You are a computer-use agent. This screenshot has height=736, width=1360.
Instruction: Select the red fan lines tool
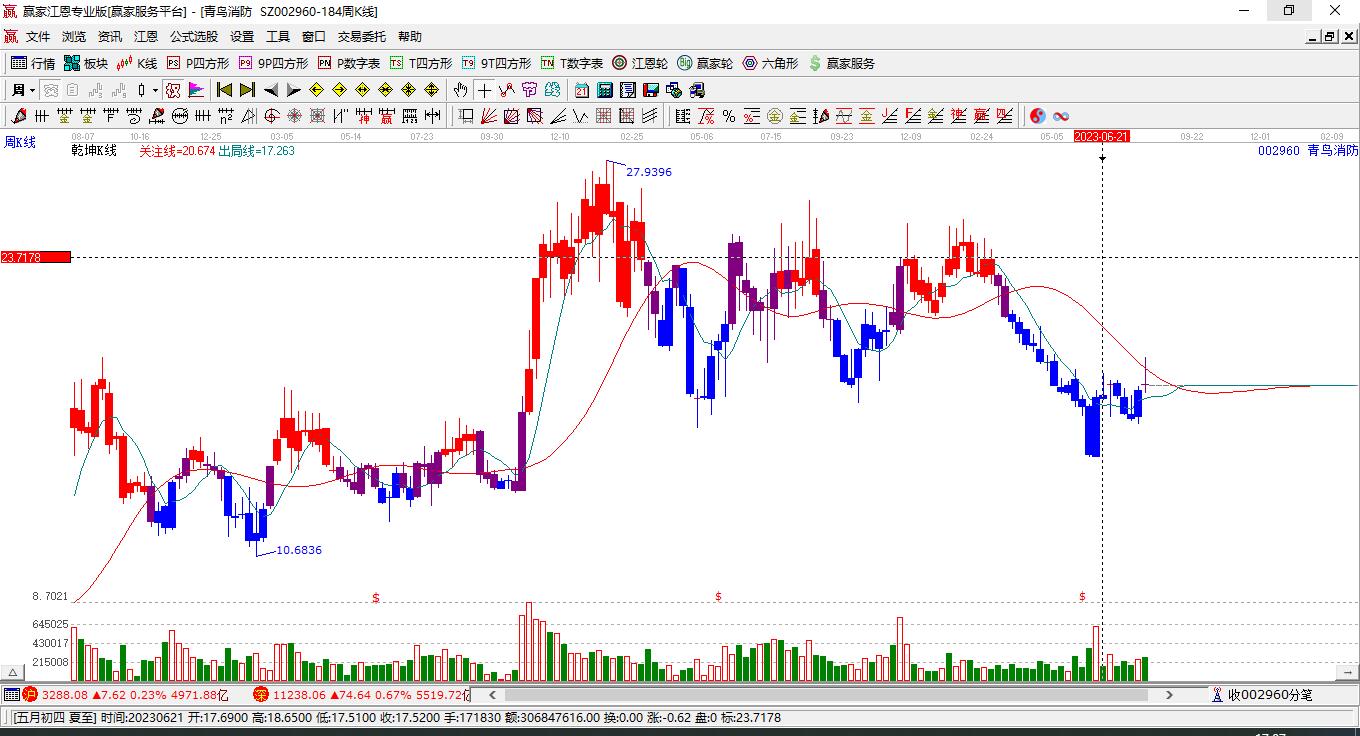(x=489, y=116)
